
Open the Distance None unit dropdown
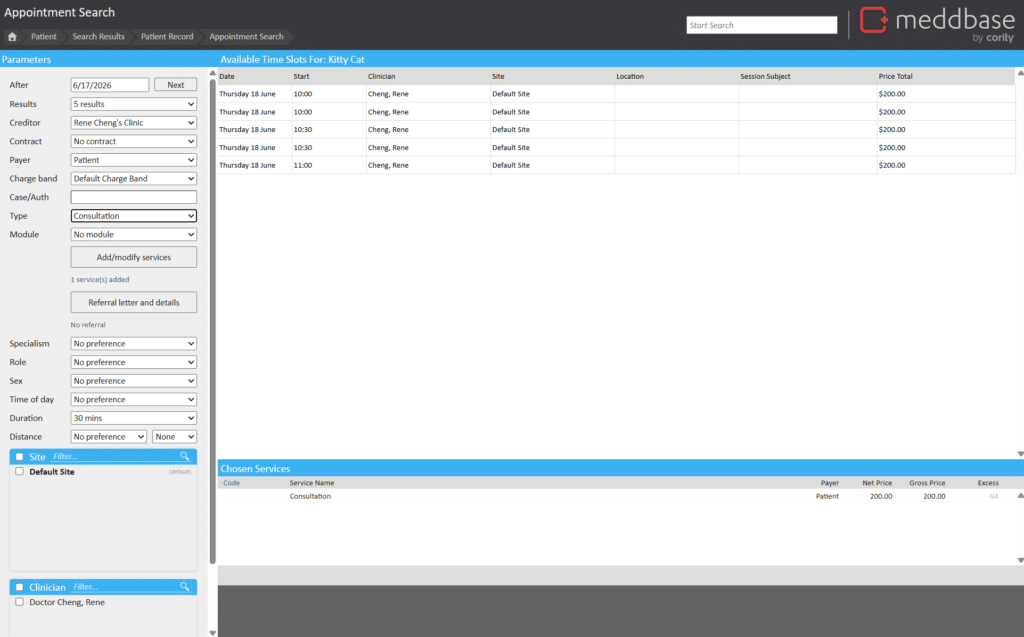[174, 436]
